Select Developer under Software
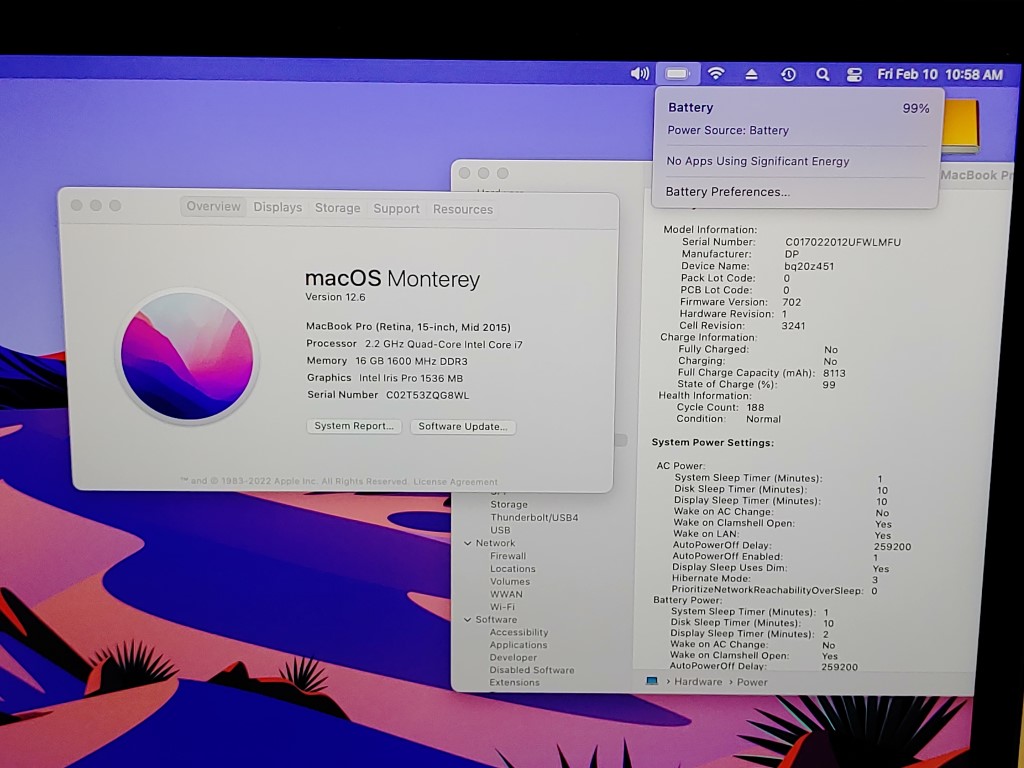The height and width of the screenshot is (768, 1024). [x=513, y=658]
